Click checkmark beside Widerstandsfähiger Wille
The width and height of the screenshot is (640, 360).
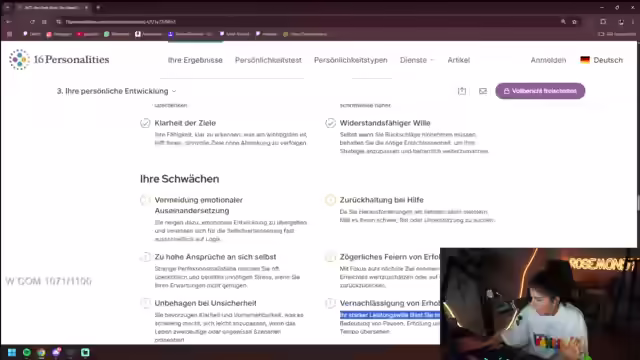tap(331, 123)
